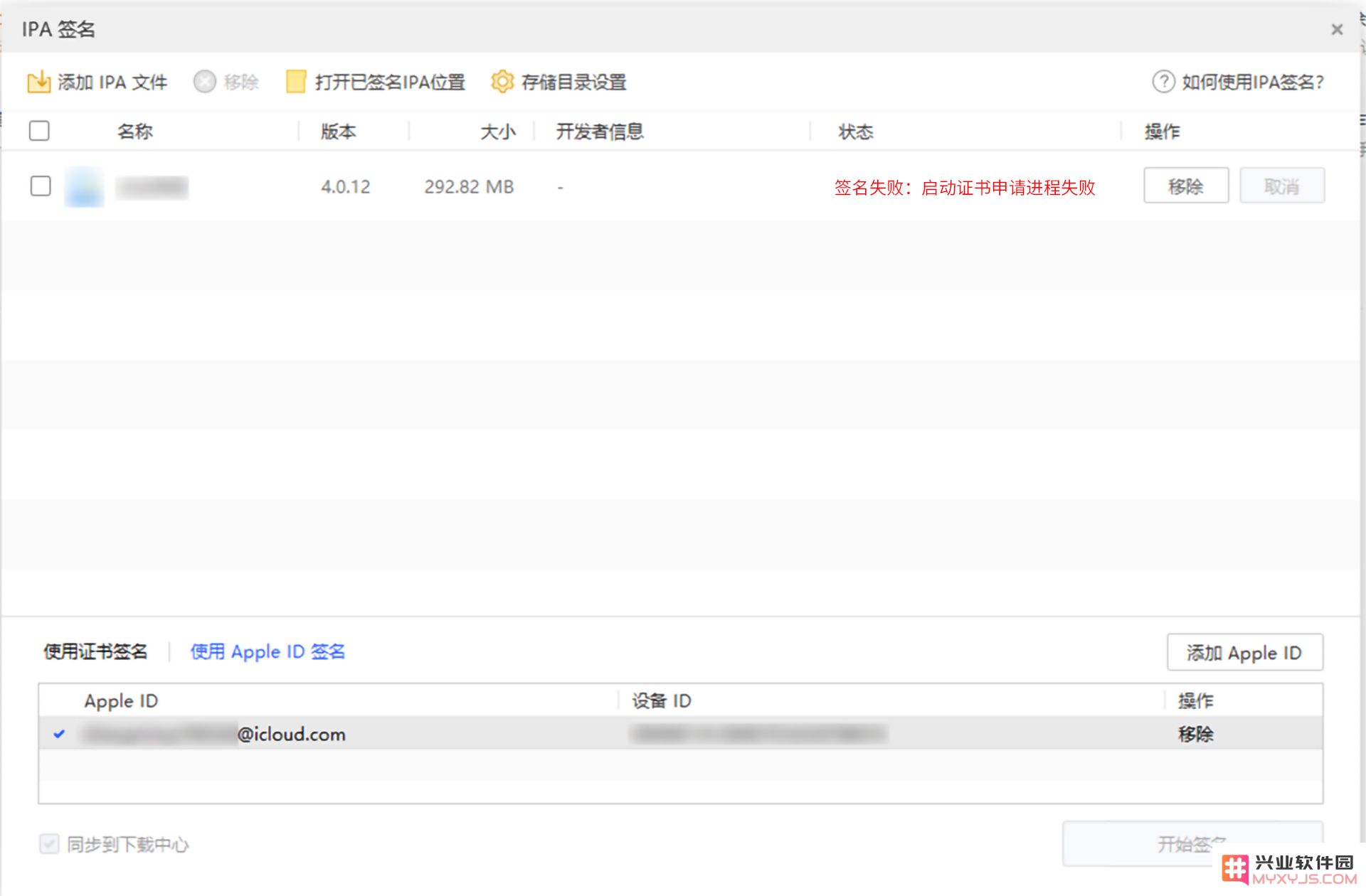Click 存储目录设置 toolbar label
The image size is (1366, 896).
click(573, 82)
